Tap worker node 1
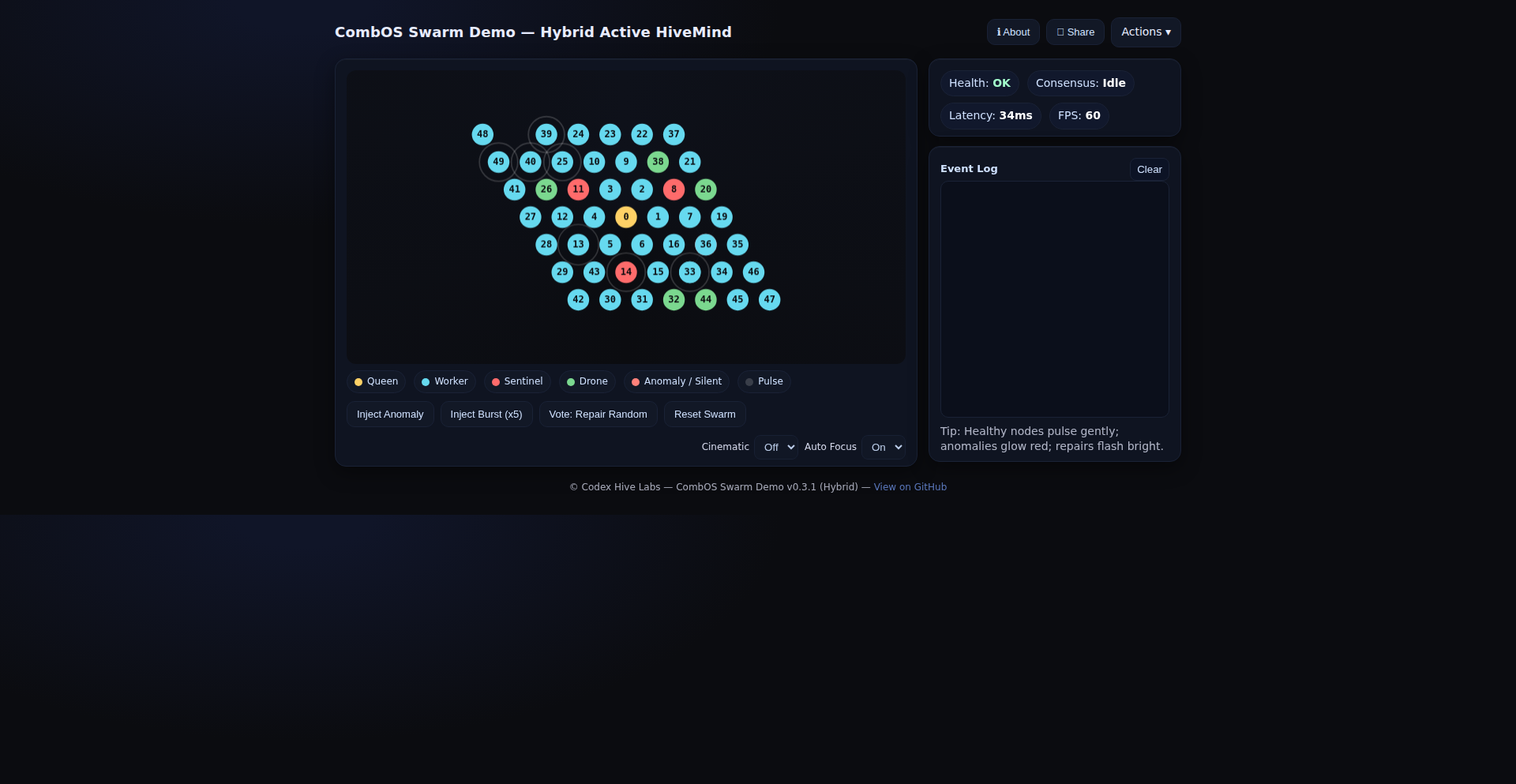 pos(658,217)
